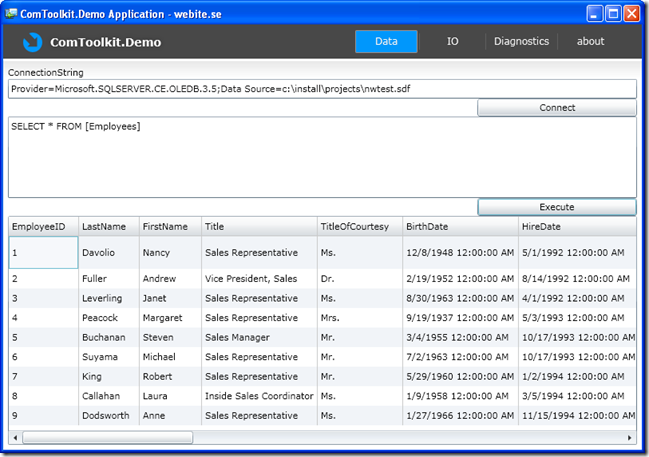This screenshot has width=649, height=457.
Task: Click the ComToolkit.Demo logo icon
Action: coord(33,42)
